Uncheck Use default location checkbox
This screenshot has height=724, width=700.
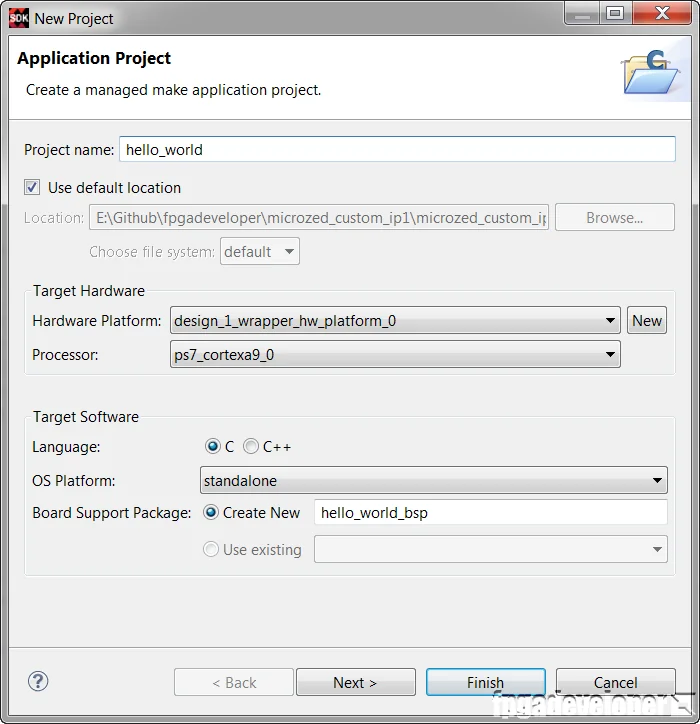[32, 187]
